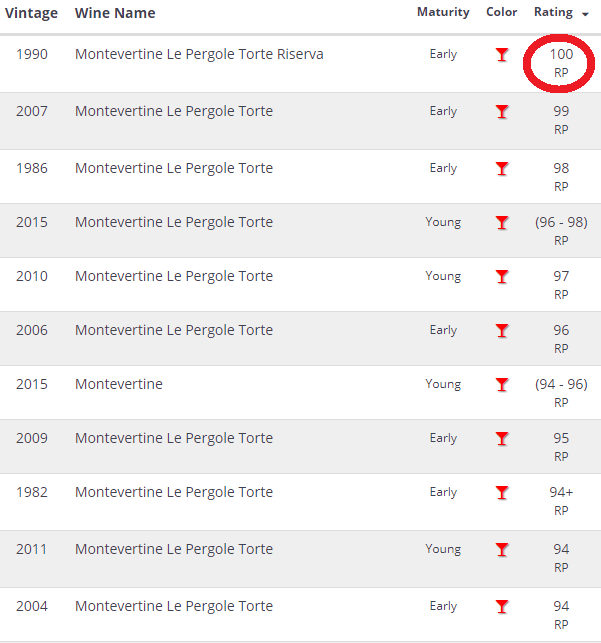Sort by the Color column header
601x643 pixels.
[502, 13]
